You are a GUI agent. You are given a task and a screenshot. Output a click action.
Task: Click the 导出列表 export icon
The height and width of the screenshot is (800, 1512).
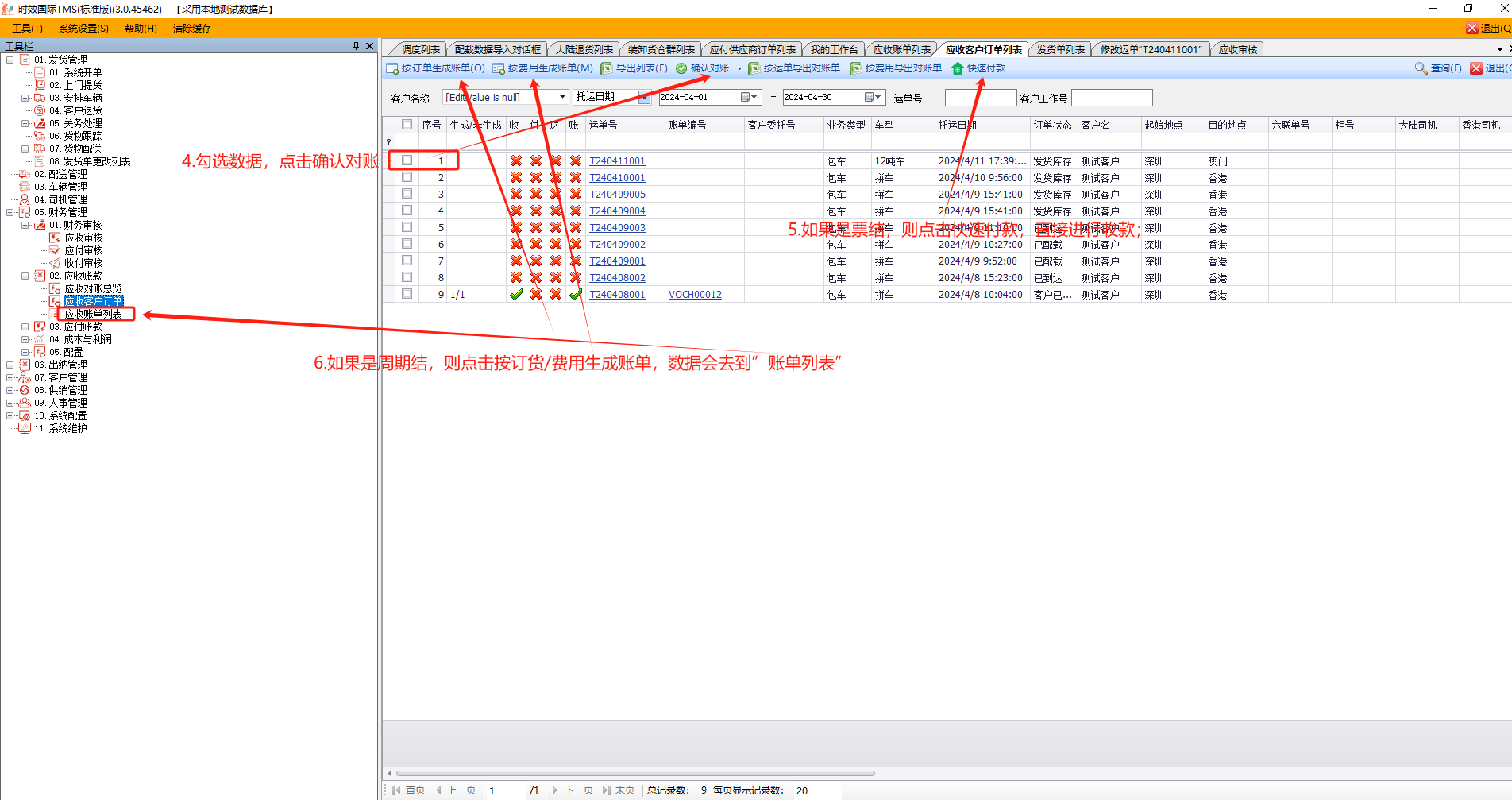pos(607,68)
